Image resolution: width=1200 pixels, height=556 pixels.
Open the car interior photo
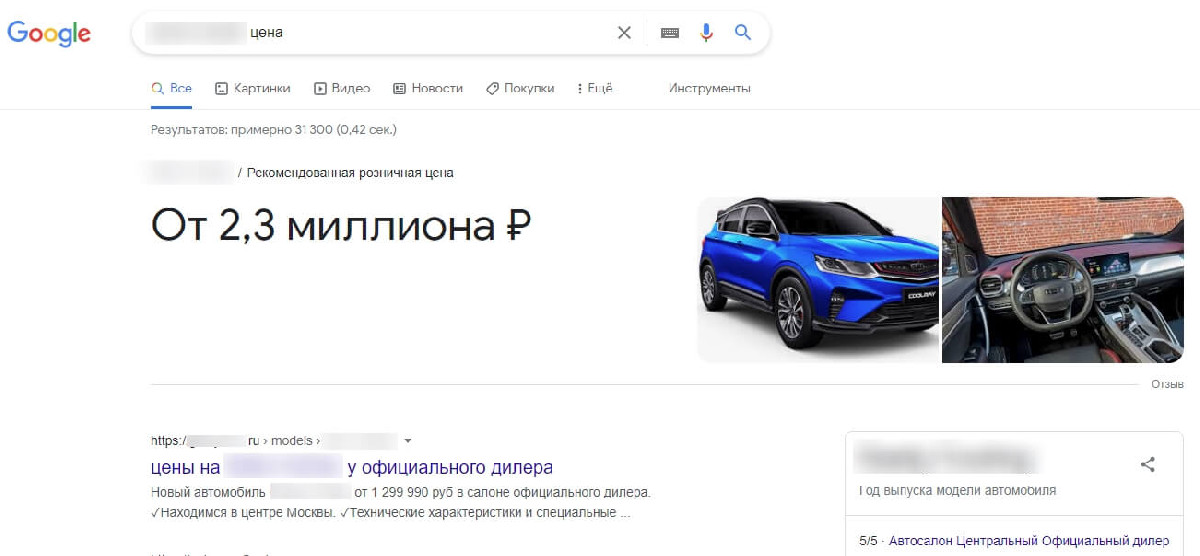[1063, 279]
